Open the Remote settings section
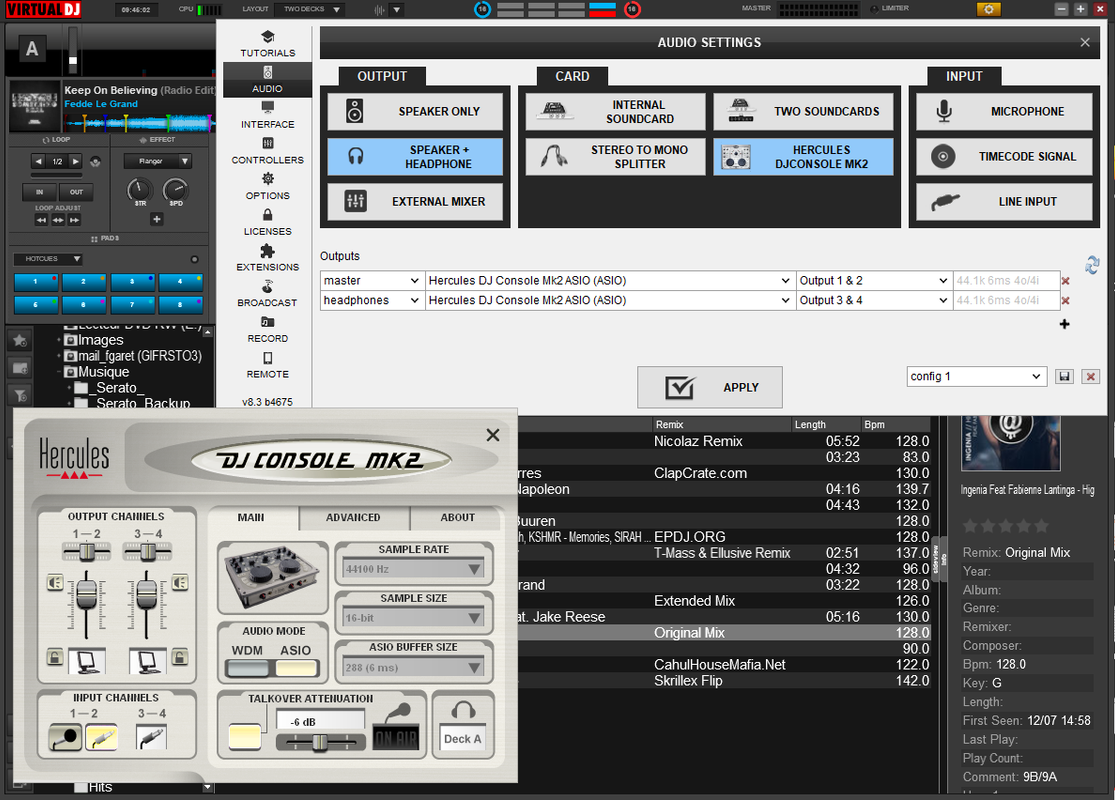This screenshot has width=1115, height=800. point(267,366)
